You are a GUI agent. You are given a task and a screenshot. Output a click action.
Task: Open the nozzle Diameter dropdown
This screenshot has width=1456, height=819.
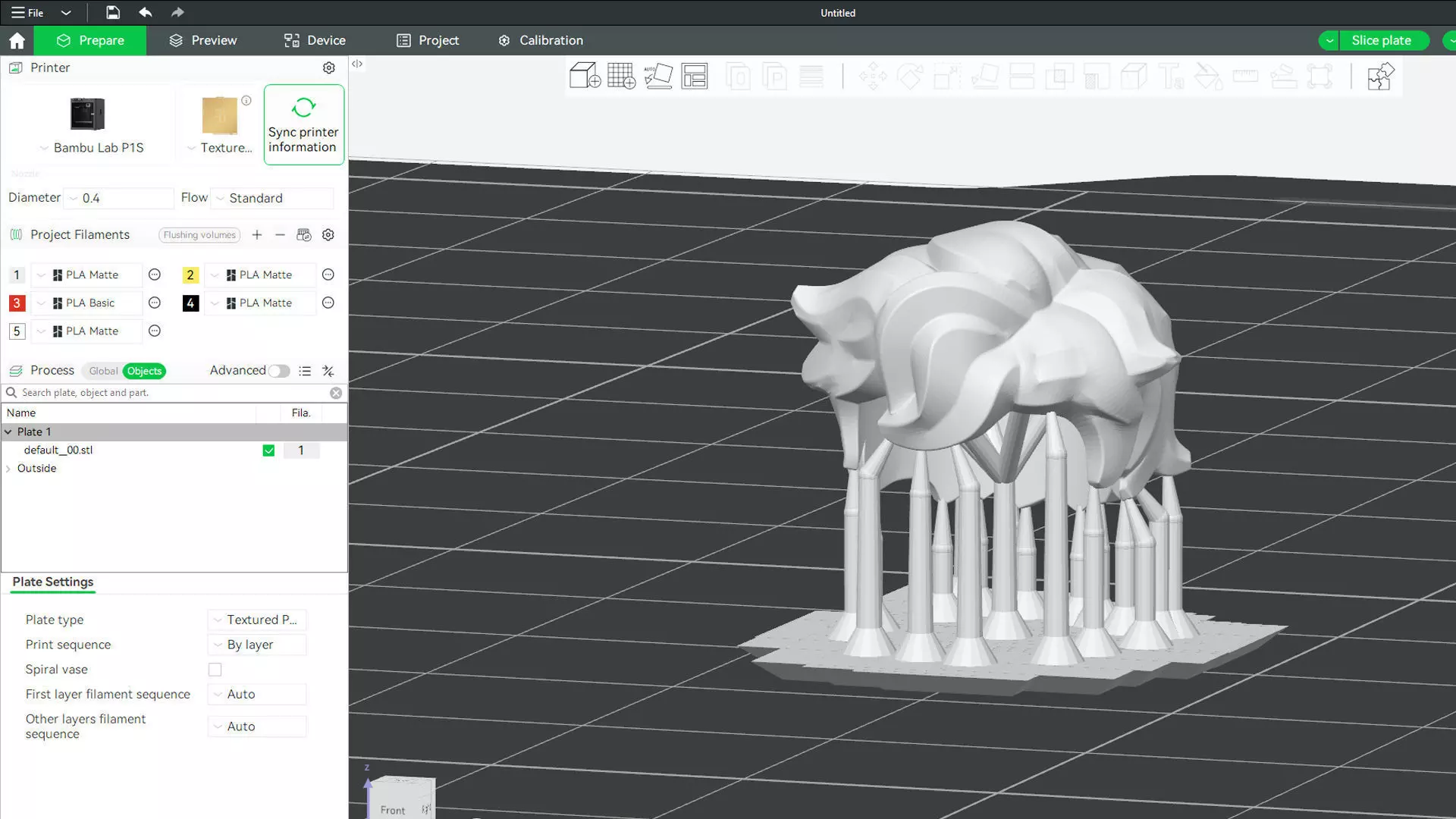[x=119, y=198]
